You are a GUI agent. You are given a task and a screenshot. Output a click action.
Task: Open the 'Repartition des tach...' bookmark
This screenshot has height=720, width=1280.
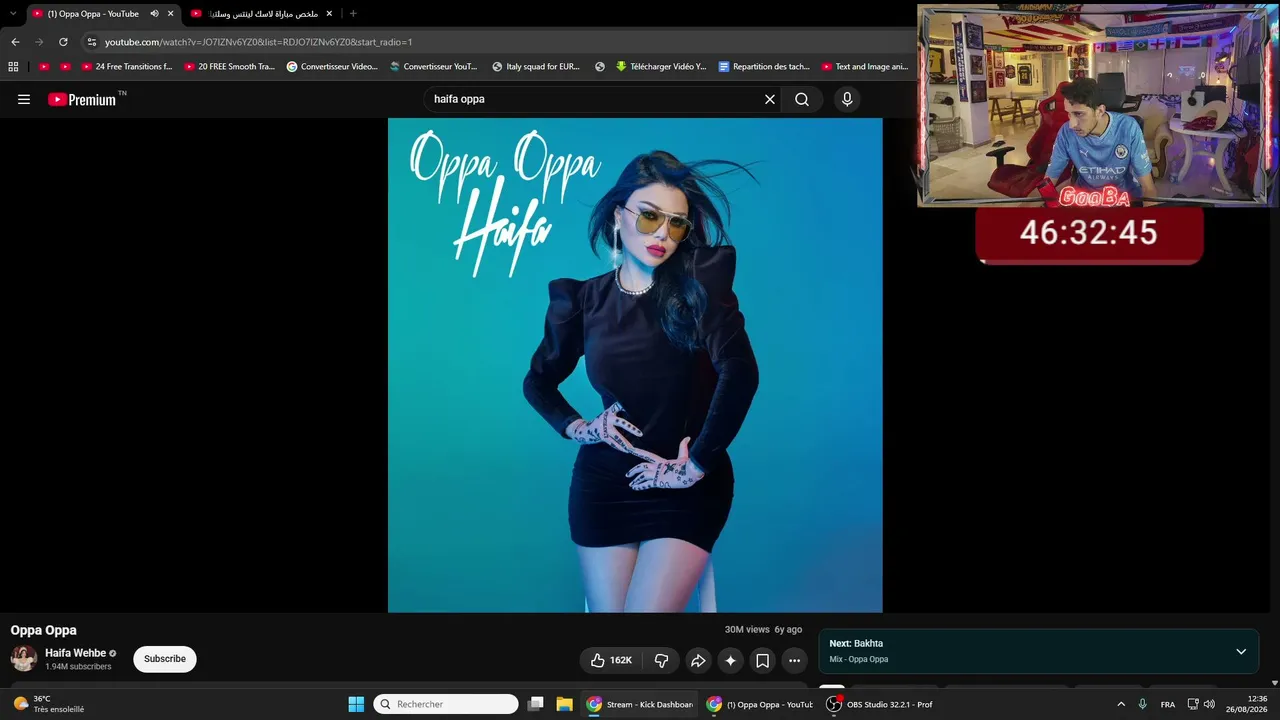click(x=764, y=67)
